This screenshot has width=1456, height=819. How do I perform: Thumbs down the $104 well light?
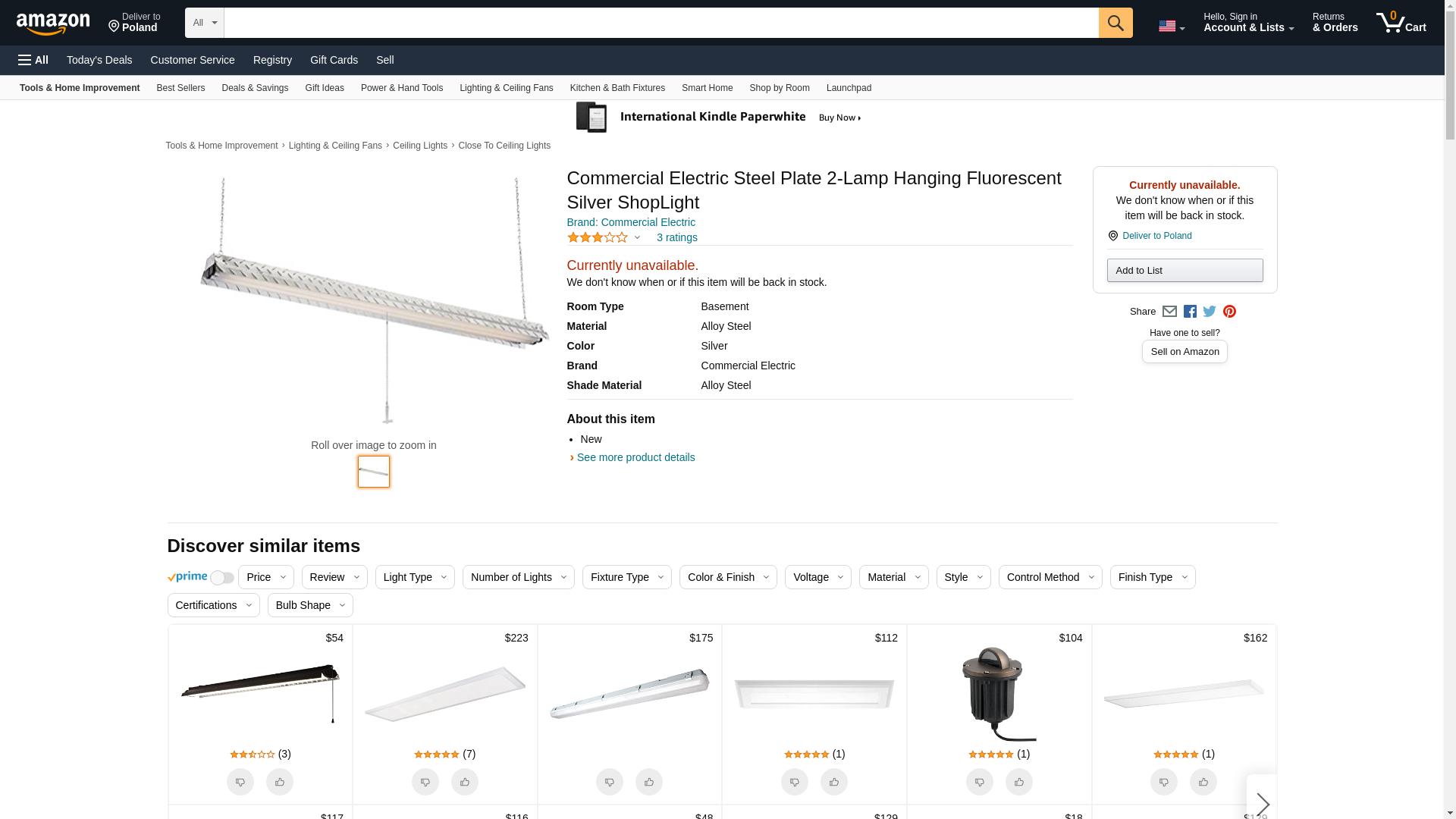pos(979,782)
